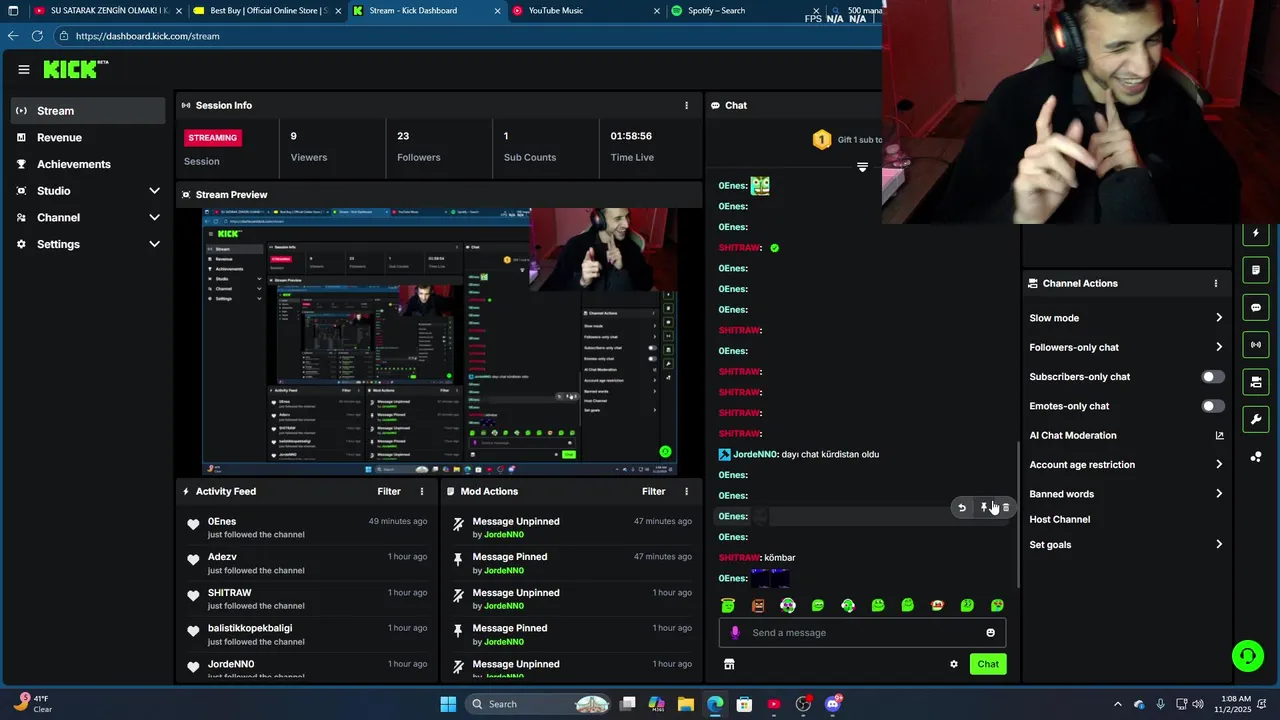The width and height of the screenshot is (1280, 720).
Task: Click the STREAMING status badge
Action: coord(213,137)
